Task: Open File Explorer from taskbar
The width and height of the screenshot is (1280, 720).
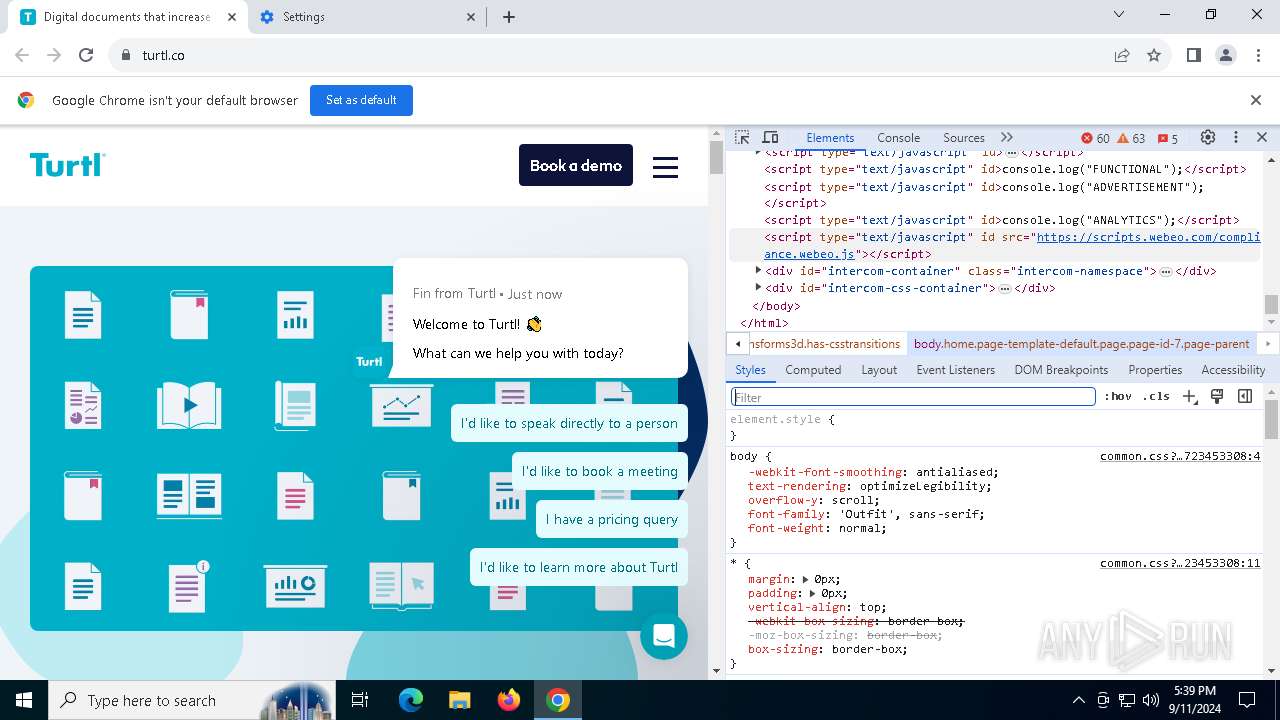Action: point(460,700)
